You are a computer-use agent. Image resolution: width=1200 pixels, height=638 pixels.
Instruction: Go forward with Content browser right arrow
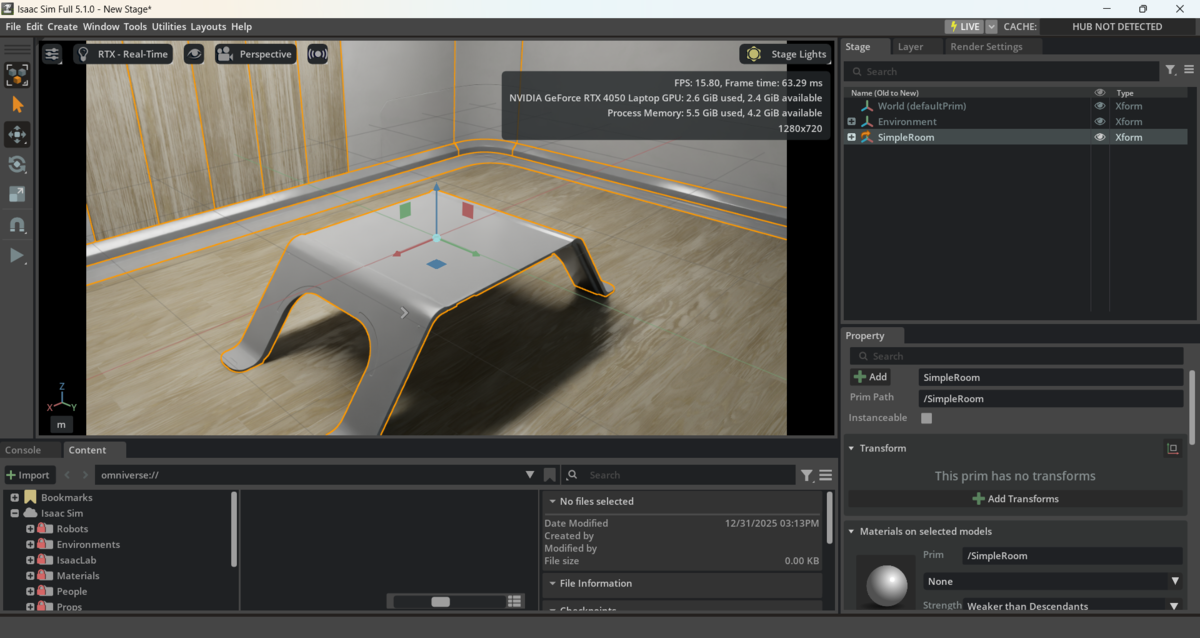[x=86, y=475]
